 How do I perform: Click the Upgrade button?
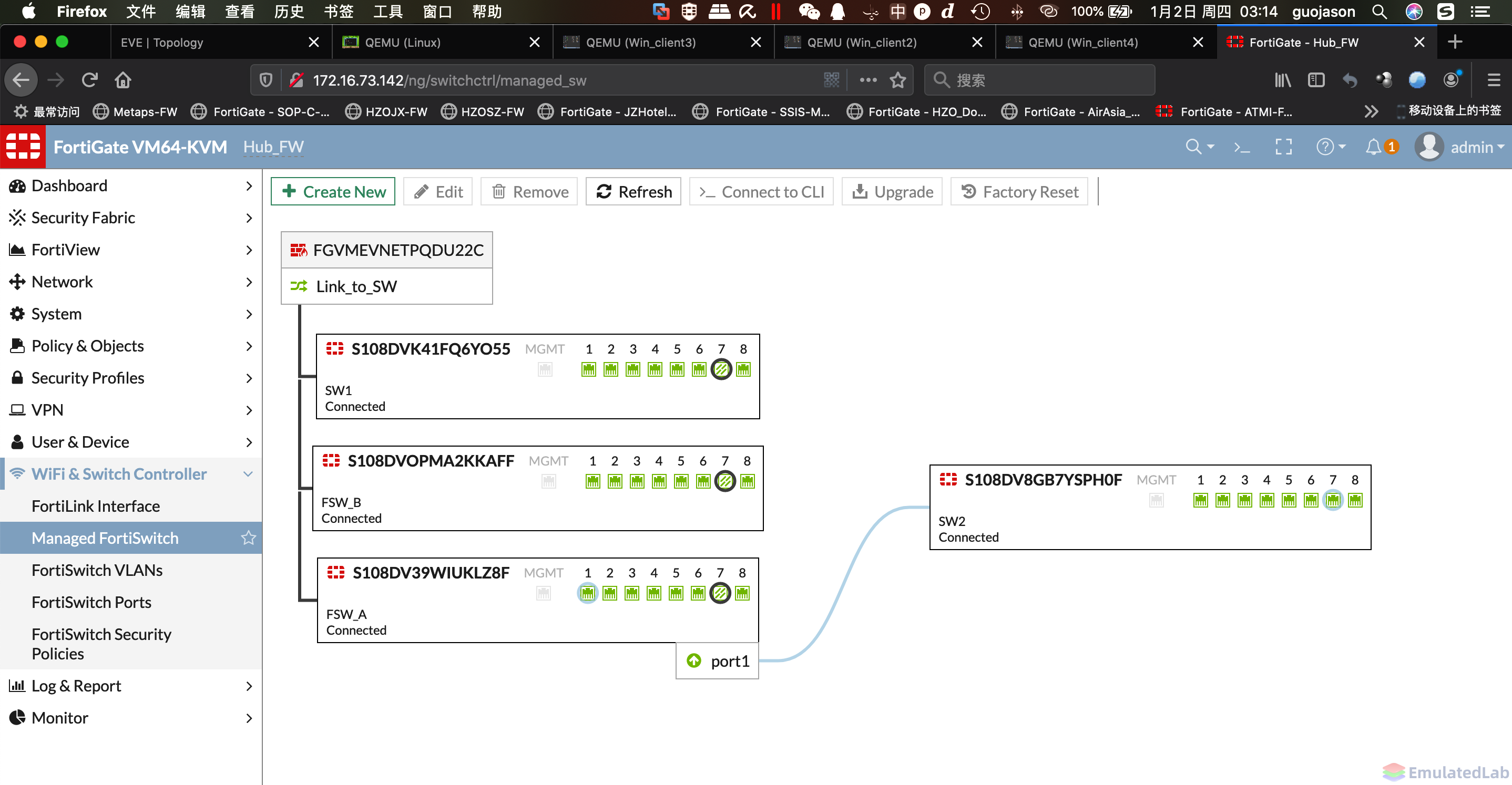click(x=892, y=192)
